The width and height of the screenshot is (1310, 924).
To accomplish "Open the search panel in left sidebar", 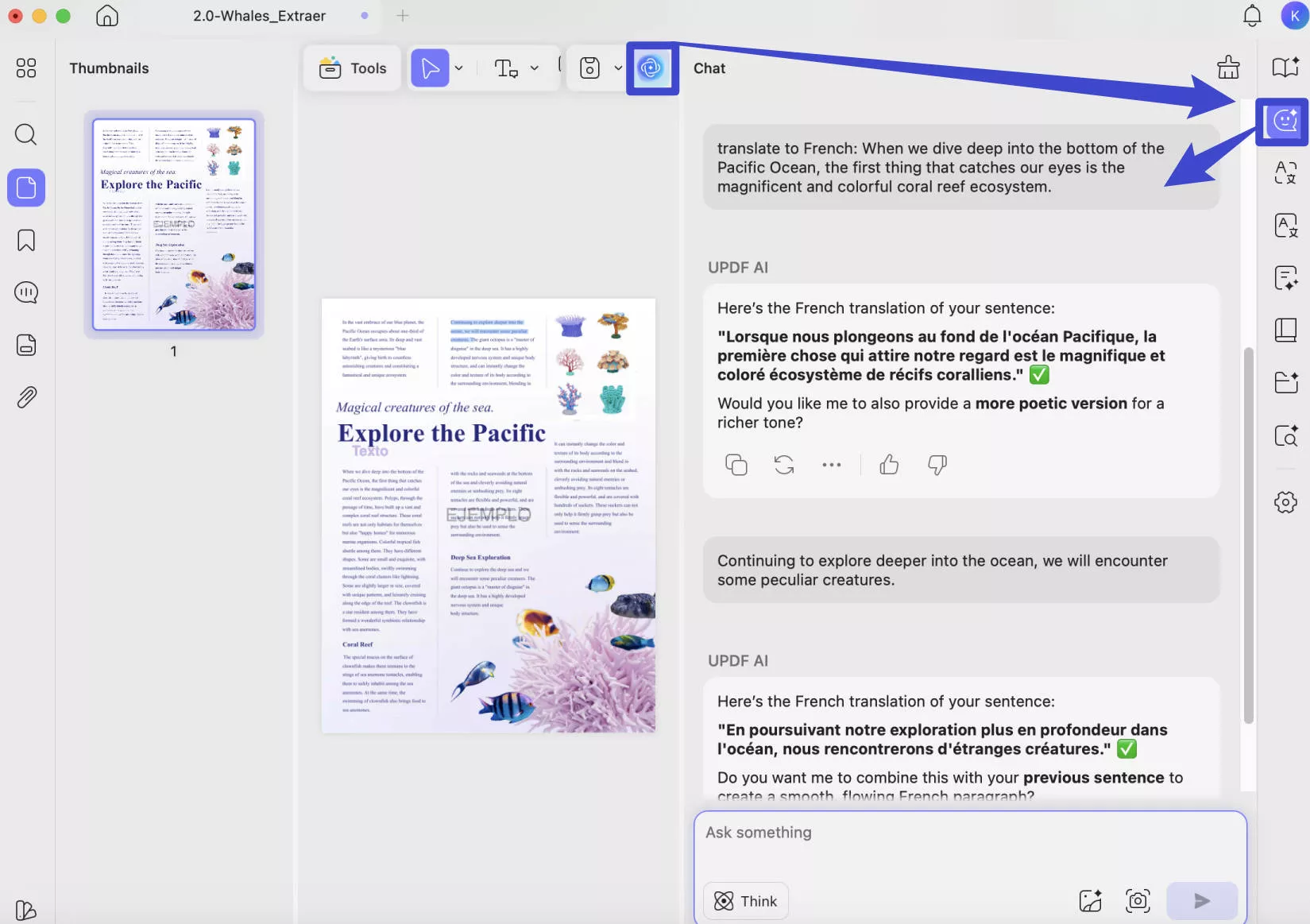I will click(26, 134).
